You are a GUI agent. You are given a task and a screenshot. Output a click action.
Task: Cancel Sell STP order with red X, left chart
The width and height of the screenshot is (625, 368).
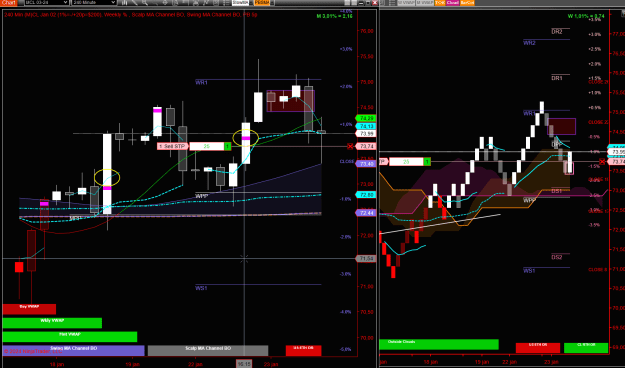point(350,146)
